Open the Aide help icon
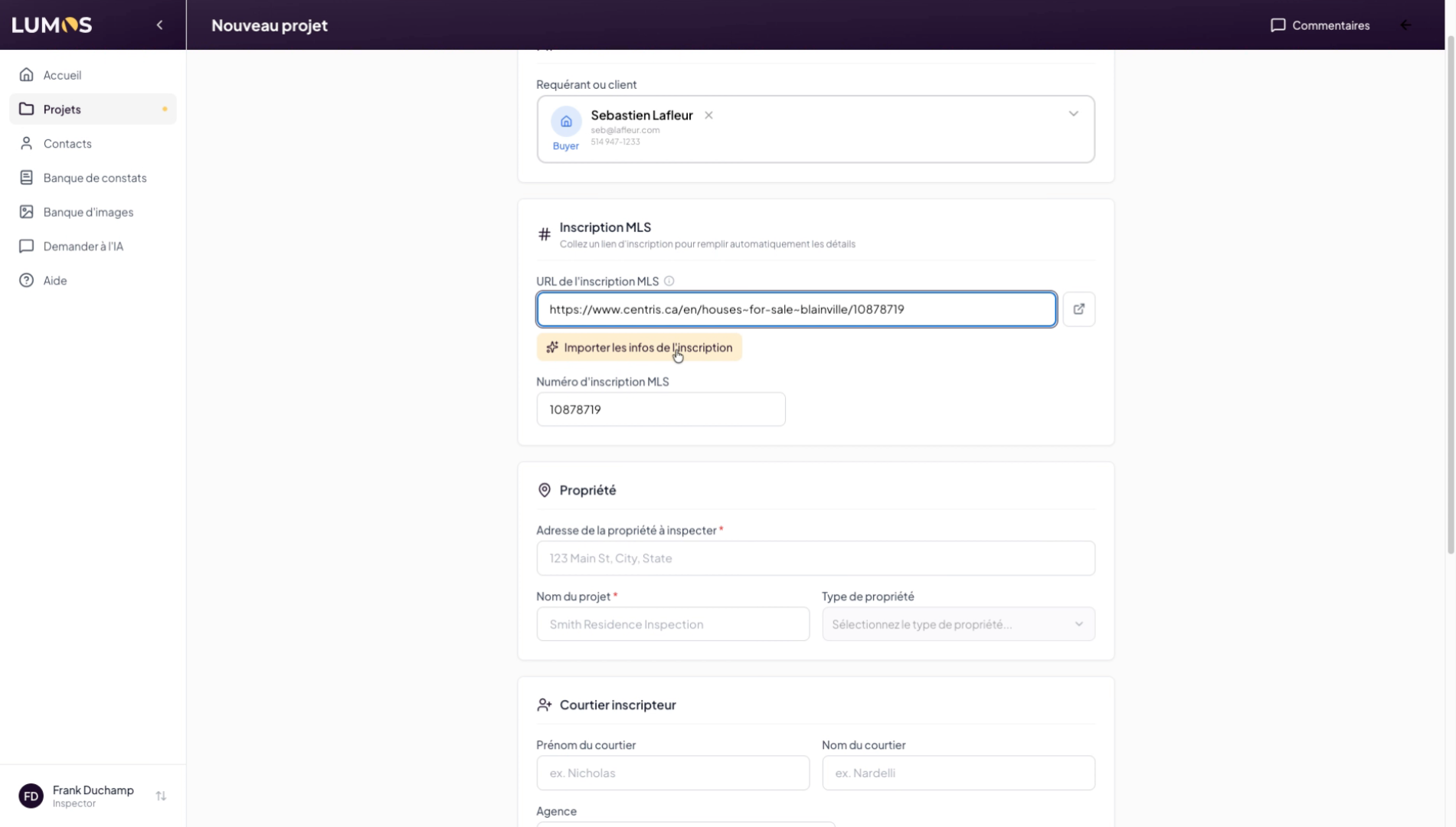This screenshot has height=827, width=1456. (27, 280)
